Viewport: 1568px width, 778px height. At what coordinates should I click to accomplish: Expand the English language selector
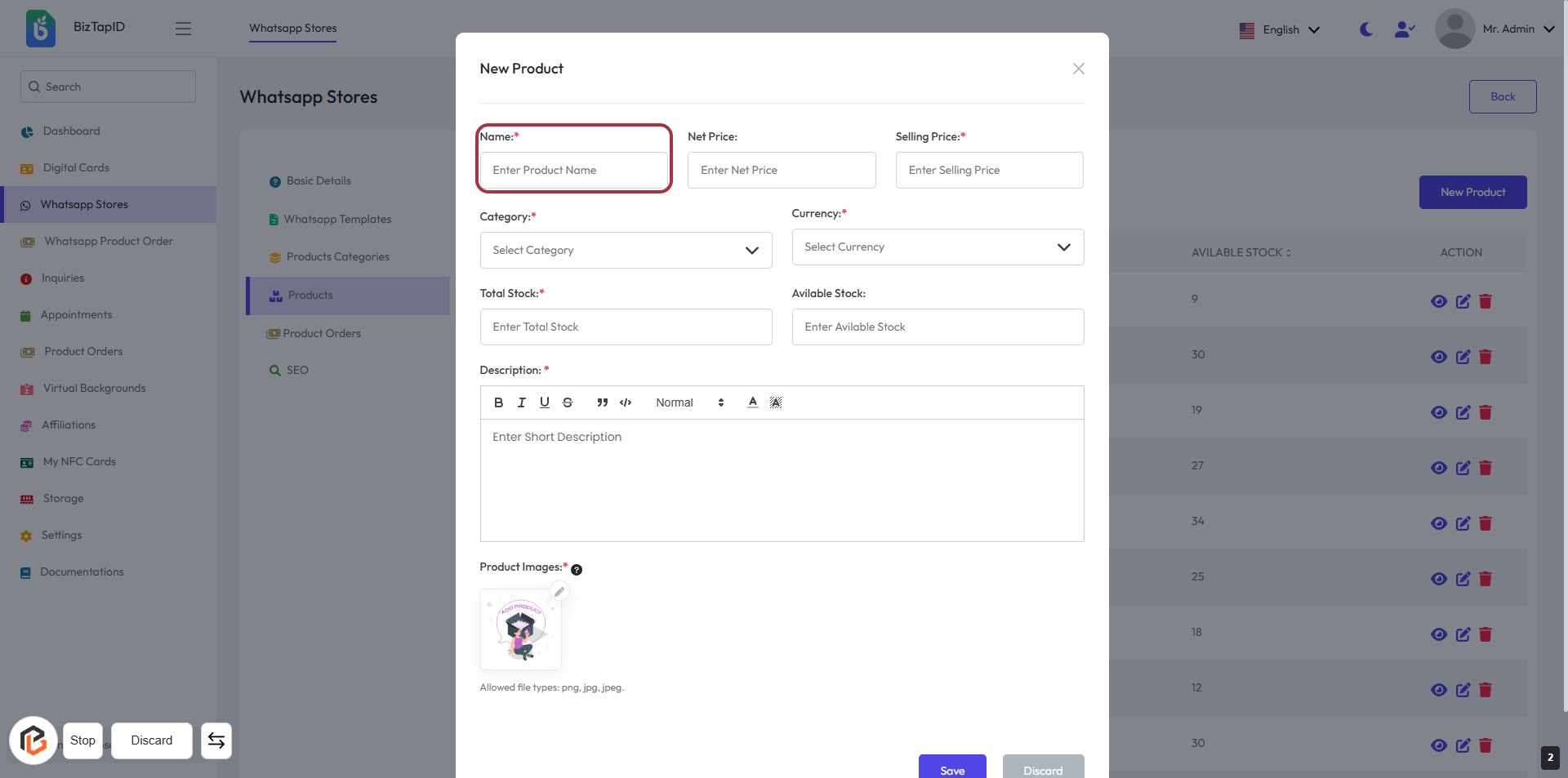pos(1280,30)
